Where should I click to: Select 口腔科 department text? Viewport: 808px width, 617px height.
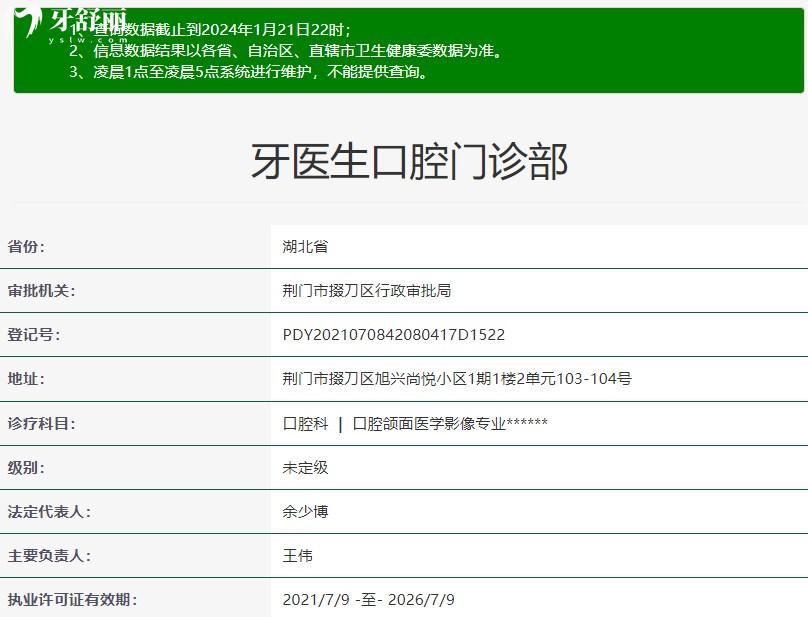[x=305, y=424]
